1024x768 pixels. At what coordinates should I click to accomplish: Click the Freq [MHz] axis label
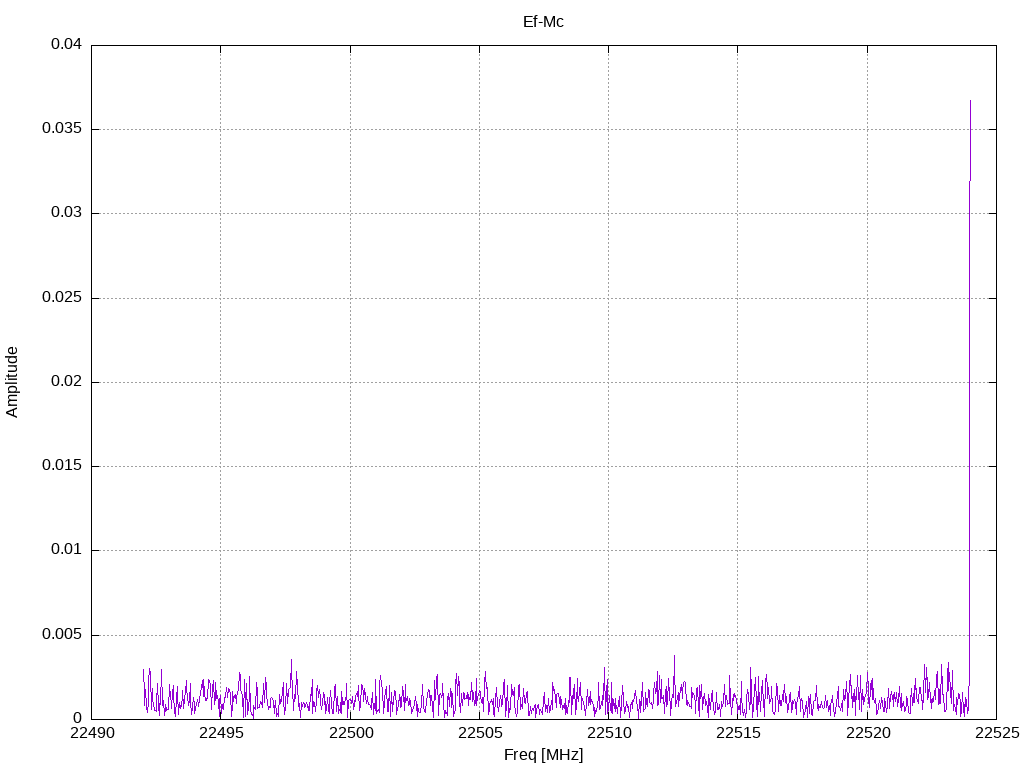tap(543, 755)
